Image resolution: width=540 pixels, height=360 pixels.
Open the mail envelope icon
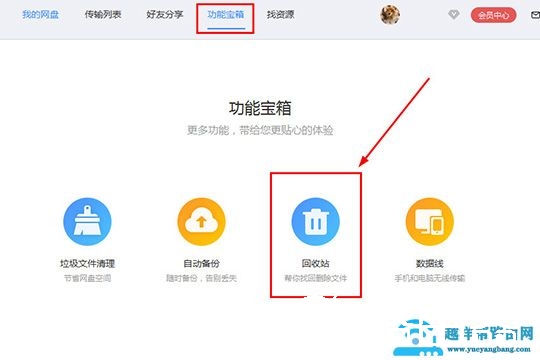click(x=536, y=15)
